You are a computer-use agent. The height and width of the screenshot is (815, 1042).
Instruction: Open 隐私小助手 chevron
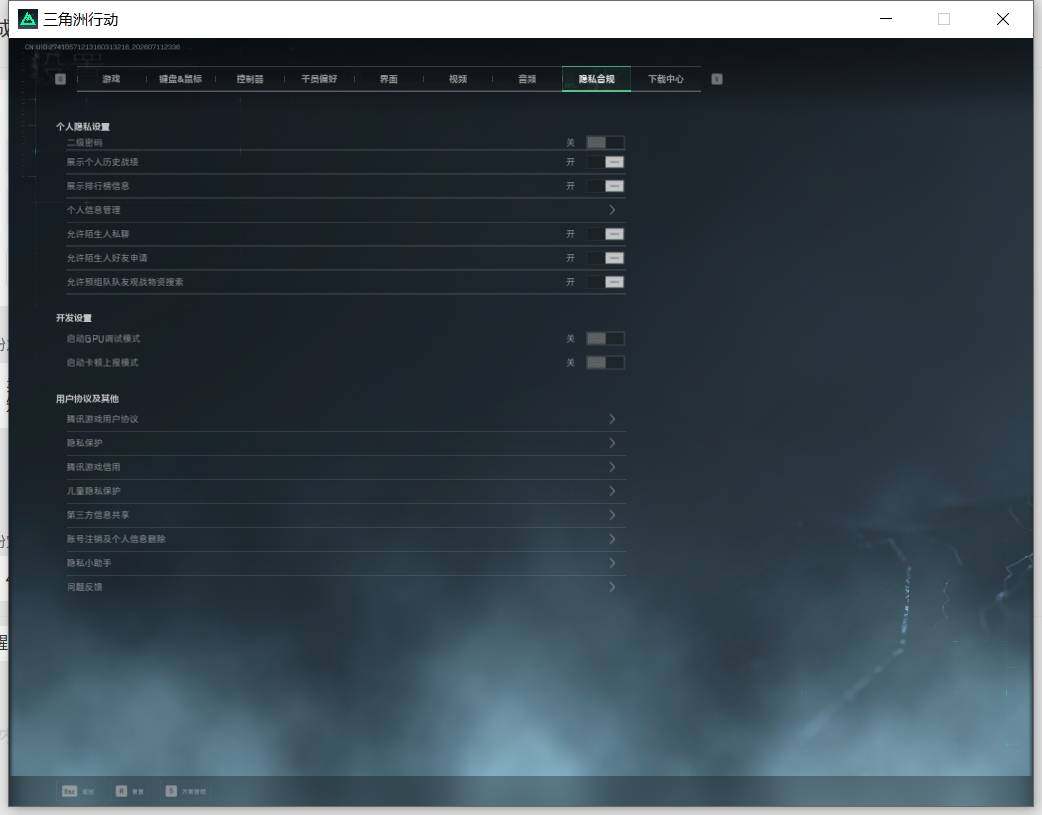tap(612, 562)
